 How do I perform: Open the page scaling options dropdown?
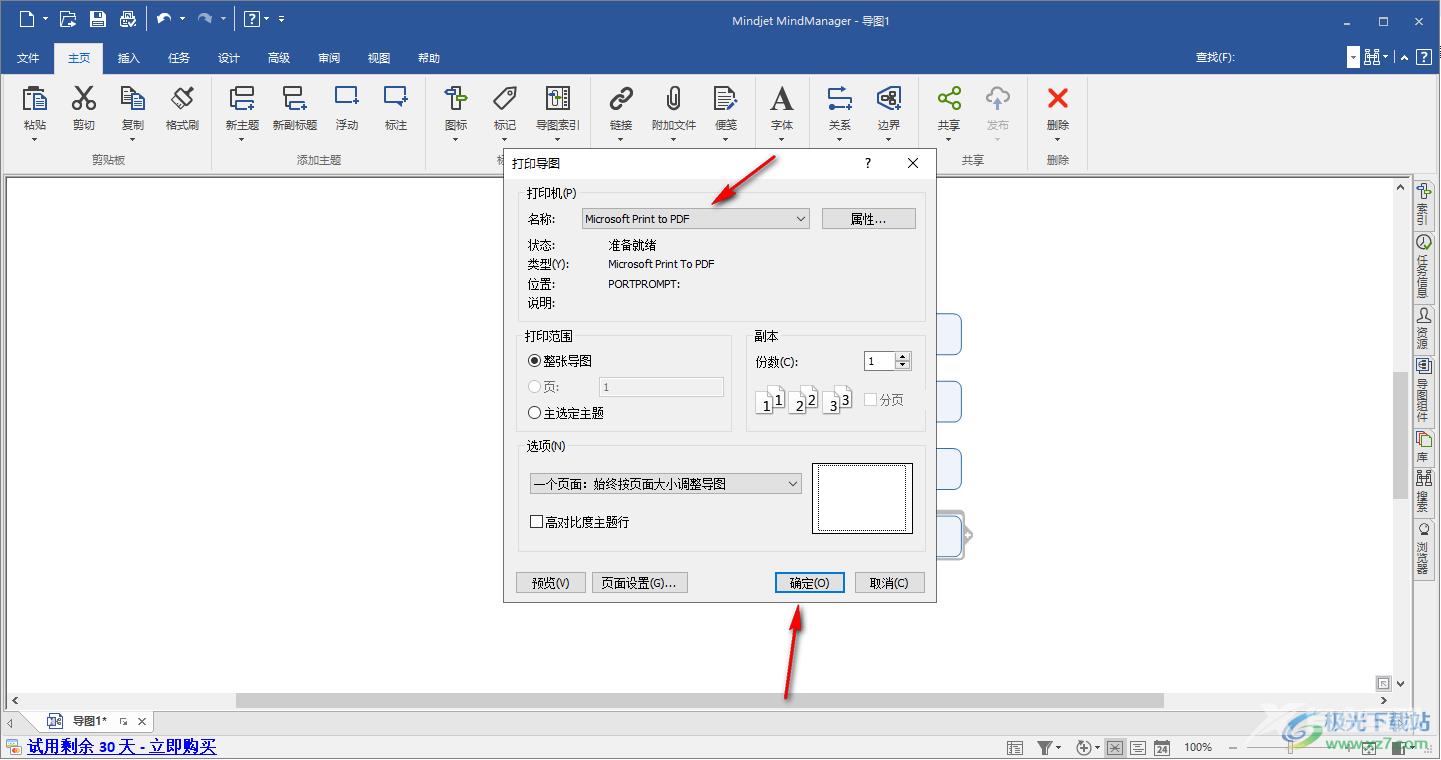(x=666, y=484)
